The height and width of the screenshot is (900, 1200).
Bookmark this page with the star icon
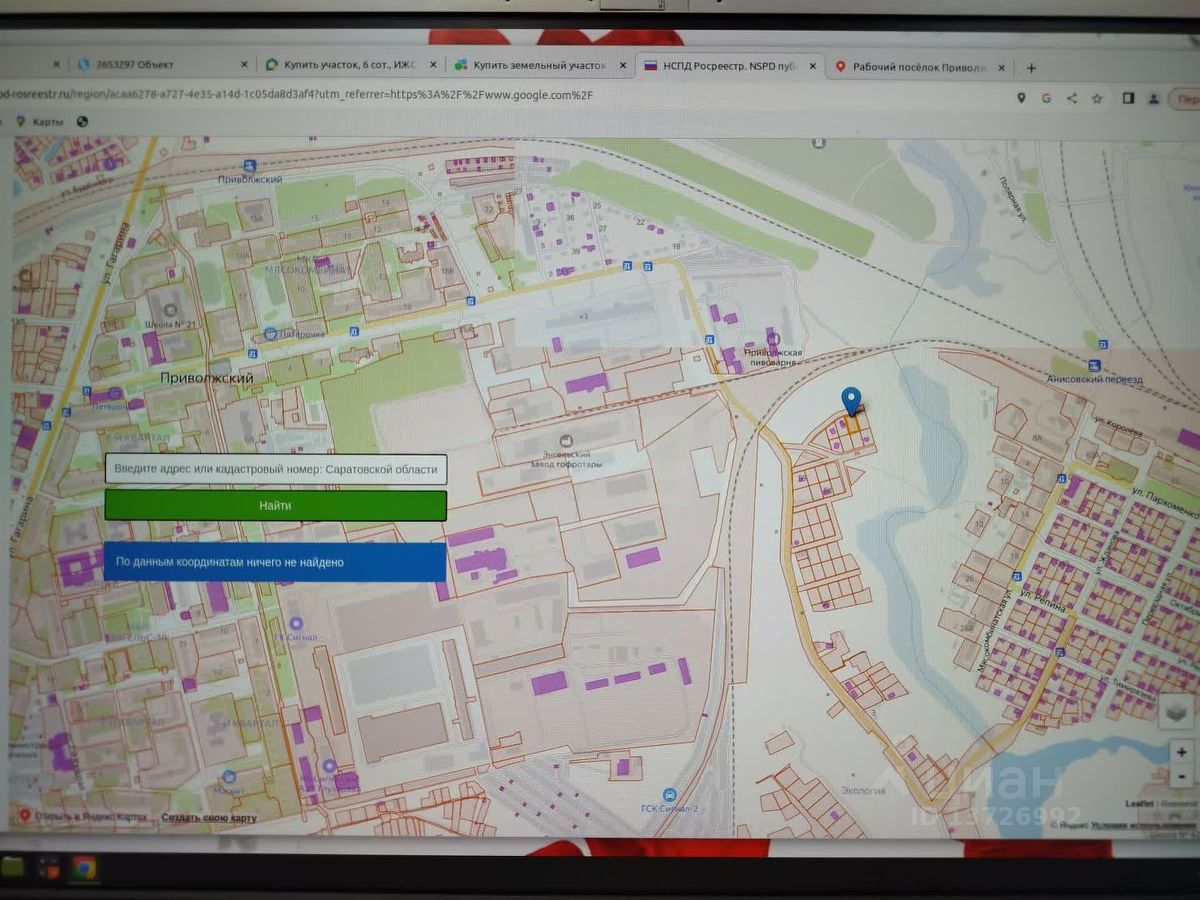tap(1097, 98)
